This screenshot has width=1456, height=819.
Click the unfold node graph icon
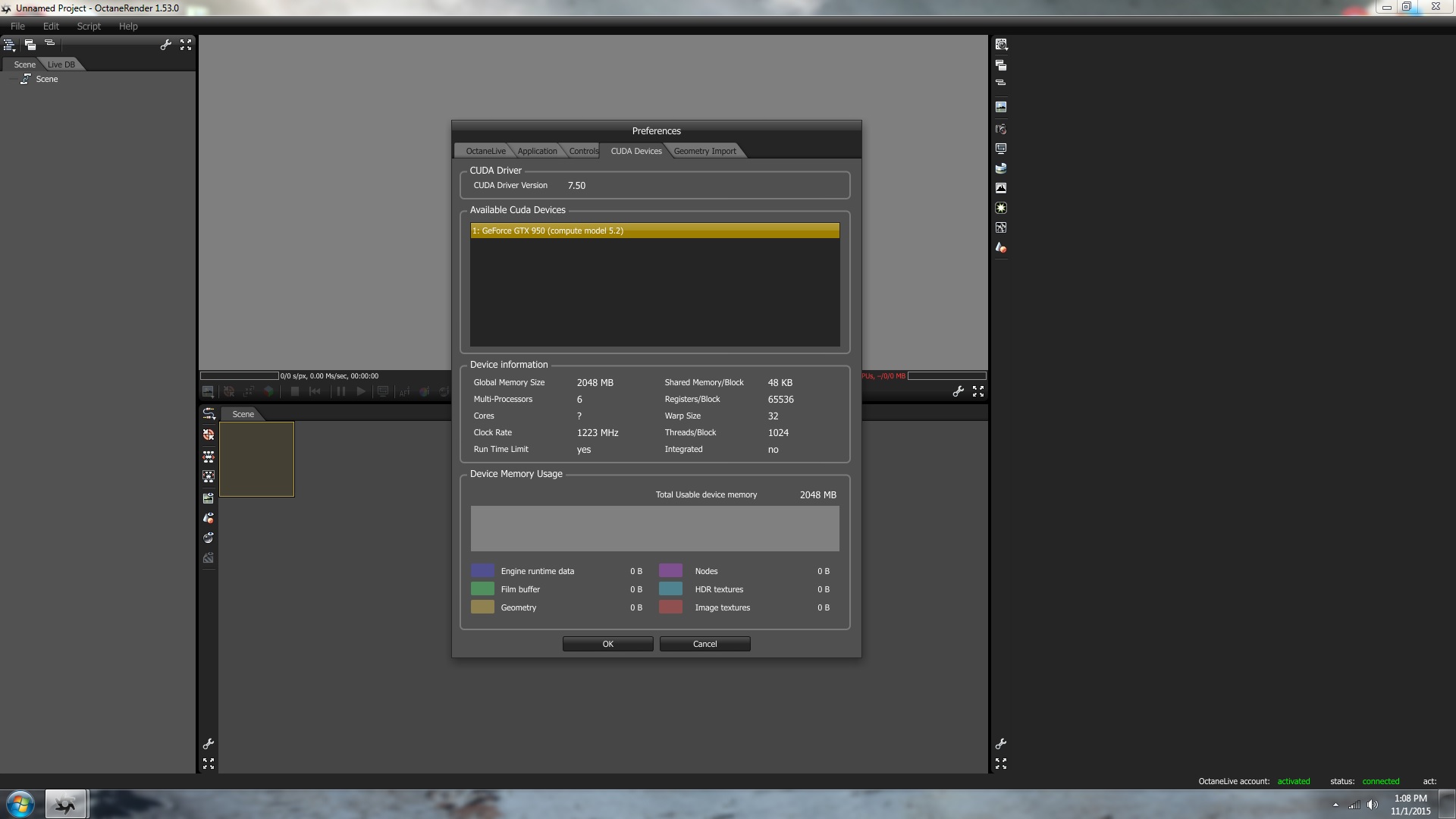(x=209, y=457)
